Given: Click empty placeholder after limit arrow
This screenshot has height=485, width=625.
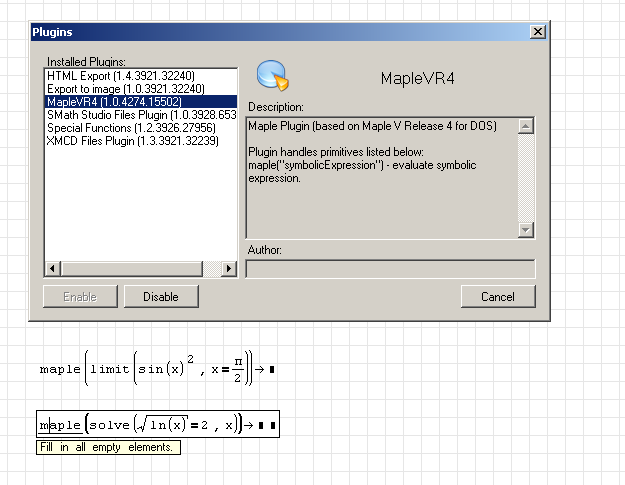Looking at the screenshot, I should [x=272, y=370].
